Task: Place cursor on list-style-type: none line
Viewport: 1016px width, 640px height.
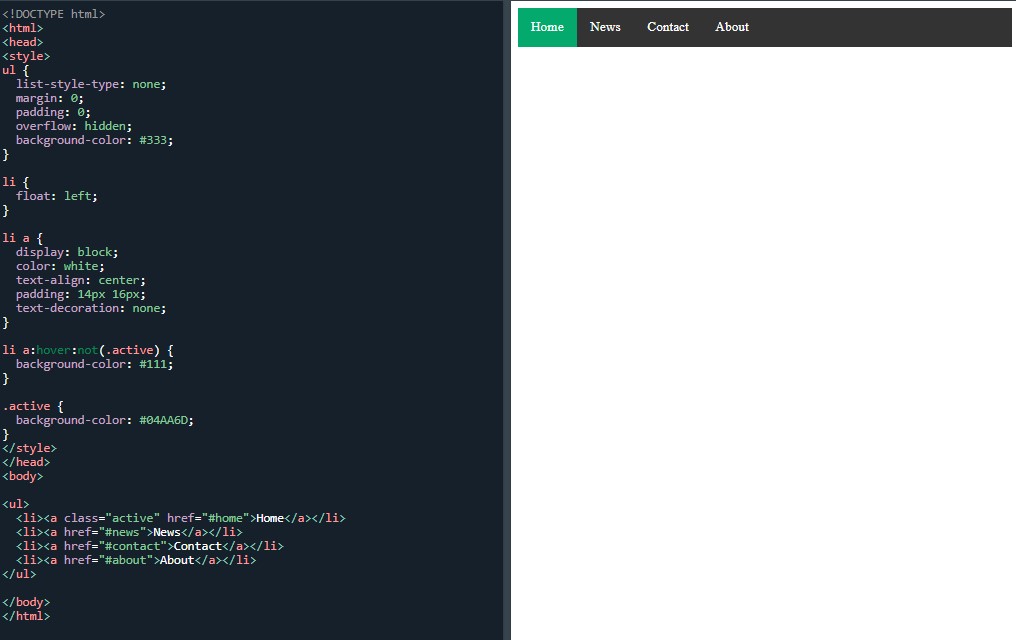Action: [x=90, y=84]
